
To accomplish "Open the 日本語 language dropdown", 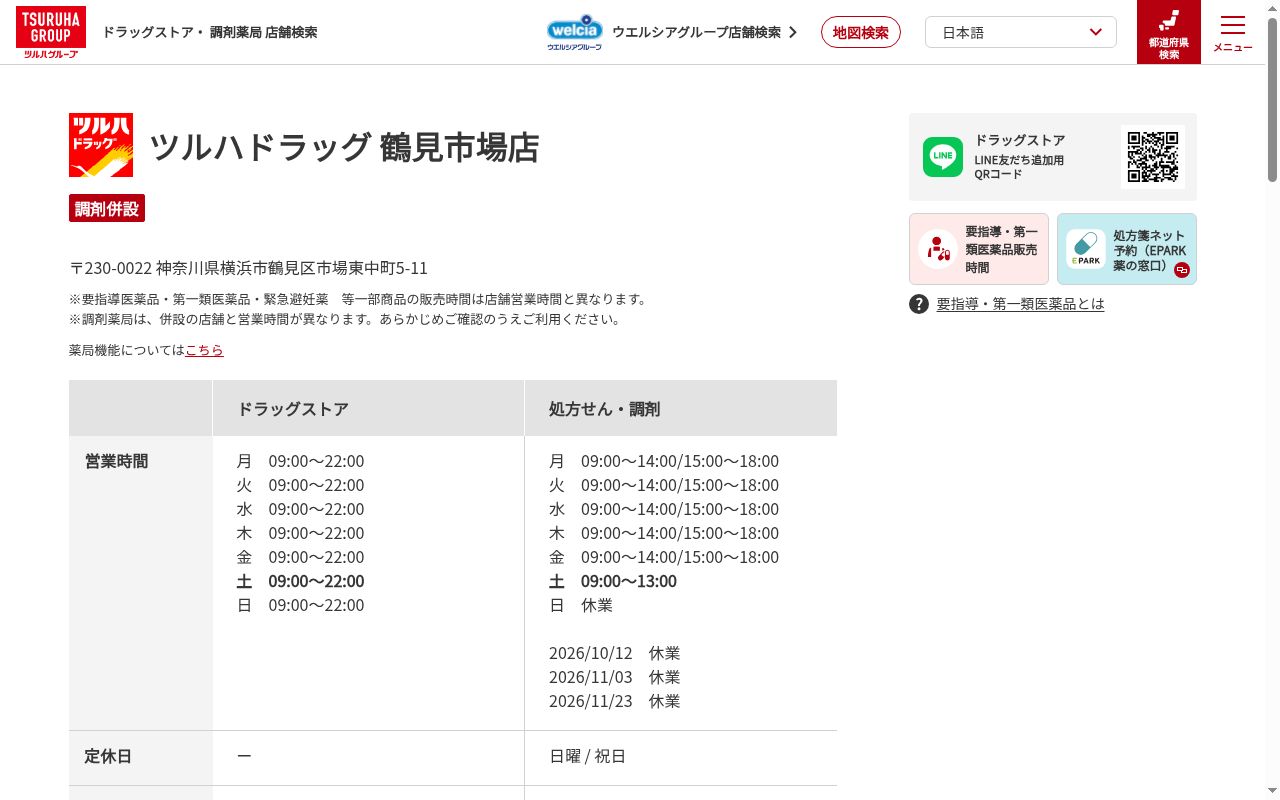I will click(x=1021, y=32).
